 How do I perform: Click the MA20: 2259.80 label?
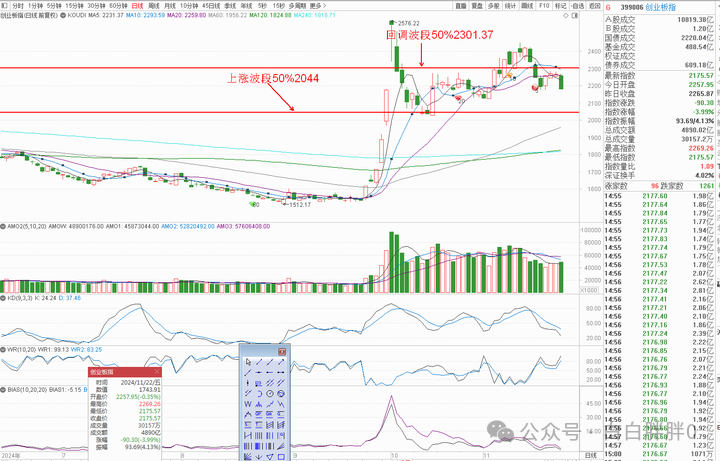point(186,15)
